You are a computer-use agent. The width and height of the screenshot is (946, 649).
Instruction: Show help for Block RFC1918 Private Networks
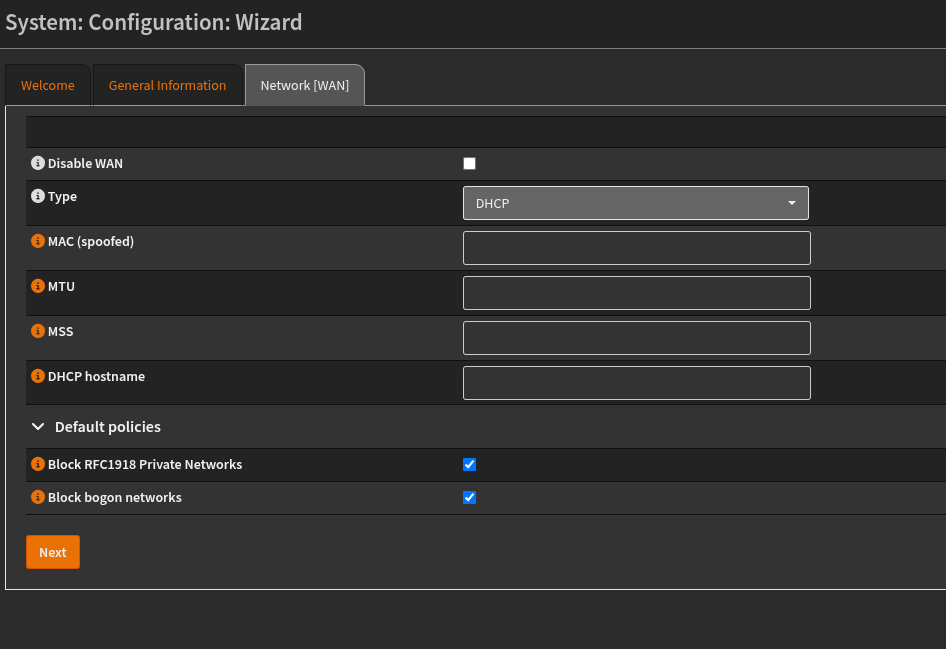point(38,464)
